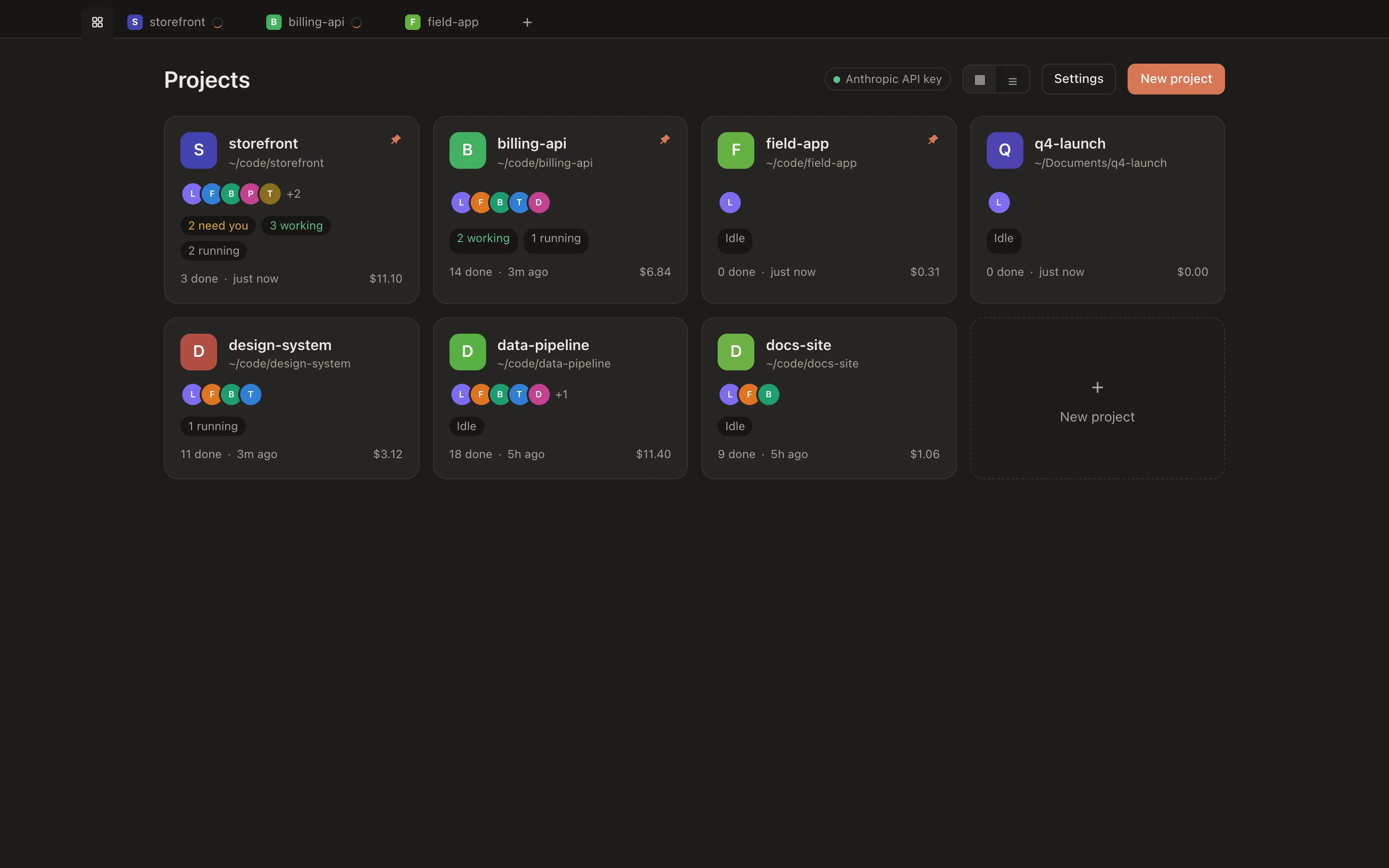Viewport: 1389px width, 868px height.
Task: Click the "9 done" text on docs-site
Action: [736, 454]
